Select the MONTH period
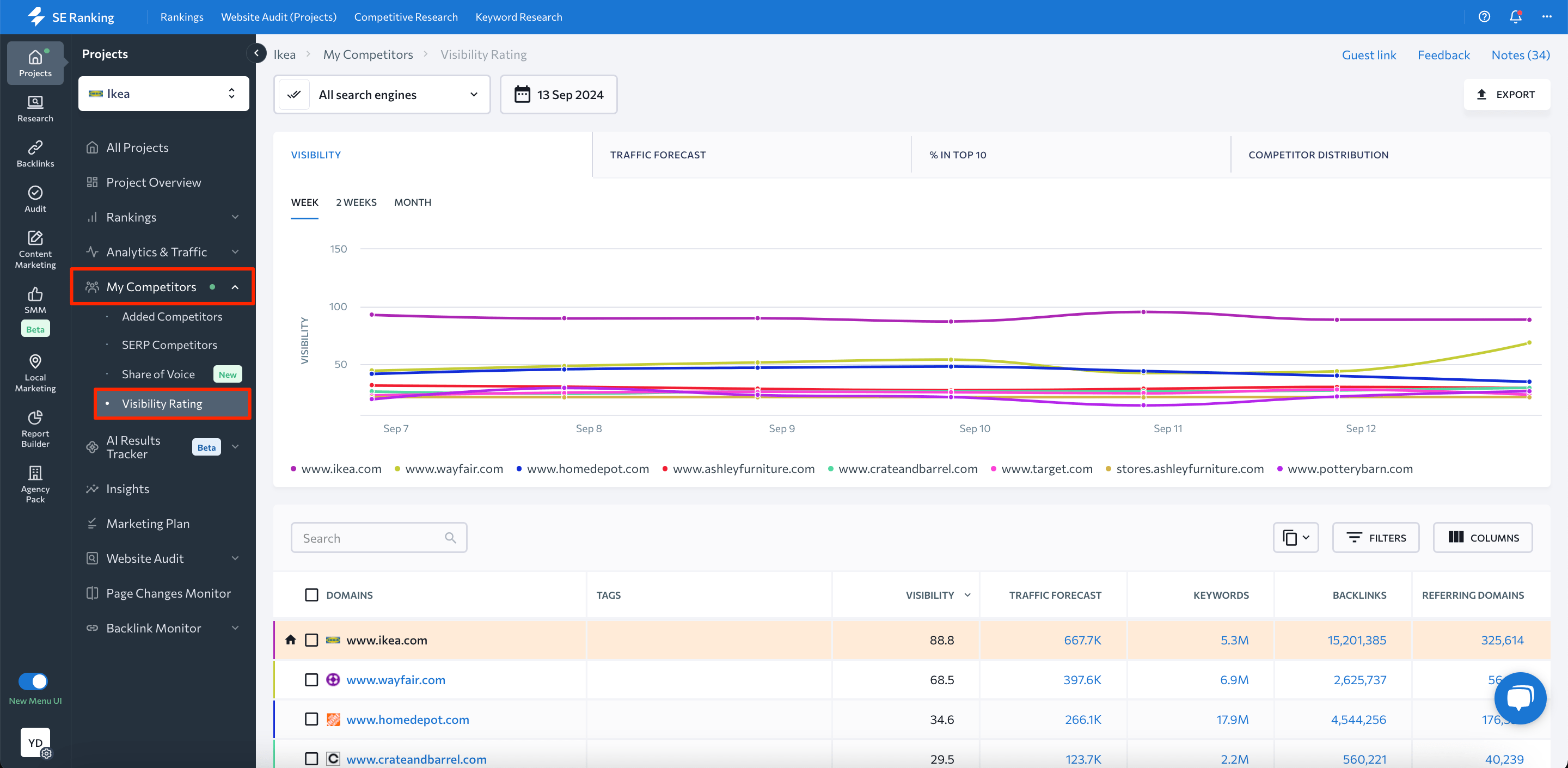1568x768 pixels. [x=413, y=202]
